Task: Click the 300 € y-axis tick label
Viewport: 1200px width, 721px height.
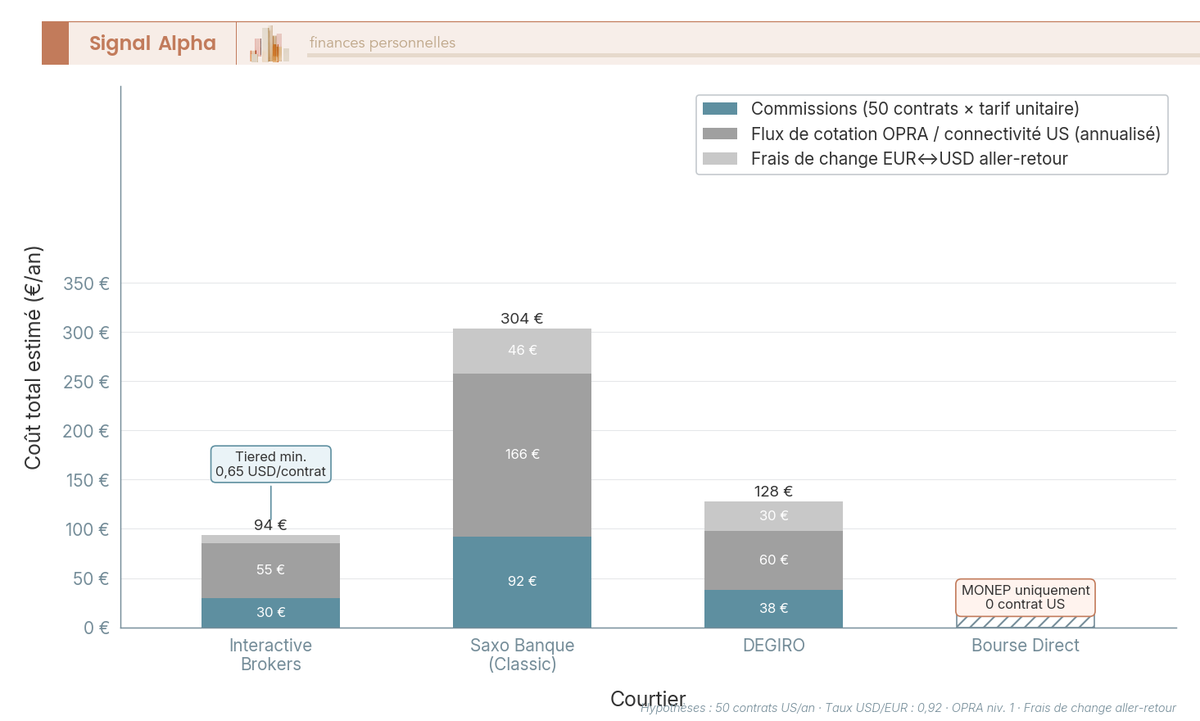Action: [x=85, y=333]
